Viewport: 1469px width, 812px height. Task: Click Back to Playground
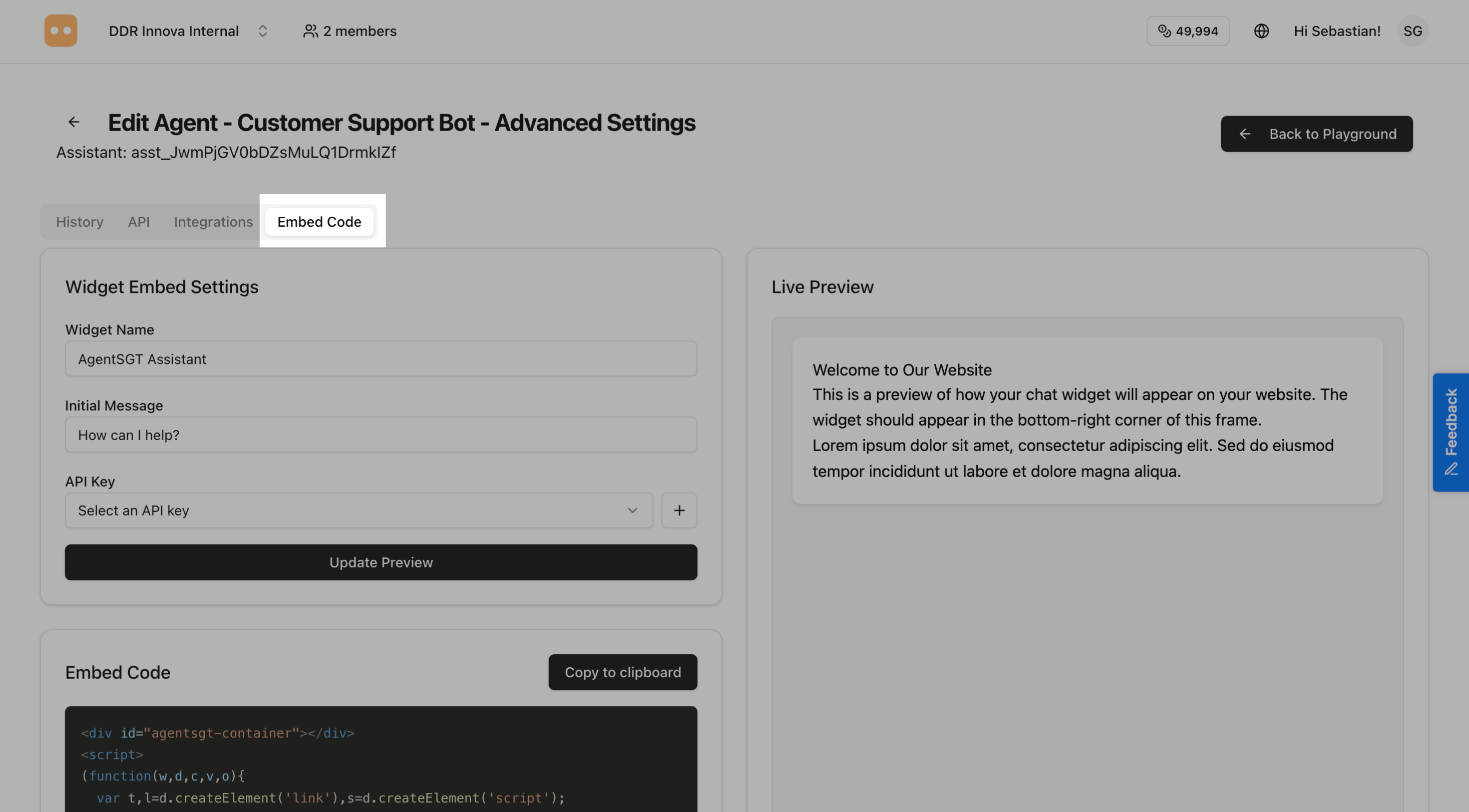coord(1317,134)
